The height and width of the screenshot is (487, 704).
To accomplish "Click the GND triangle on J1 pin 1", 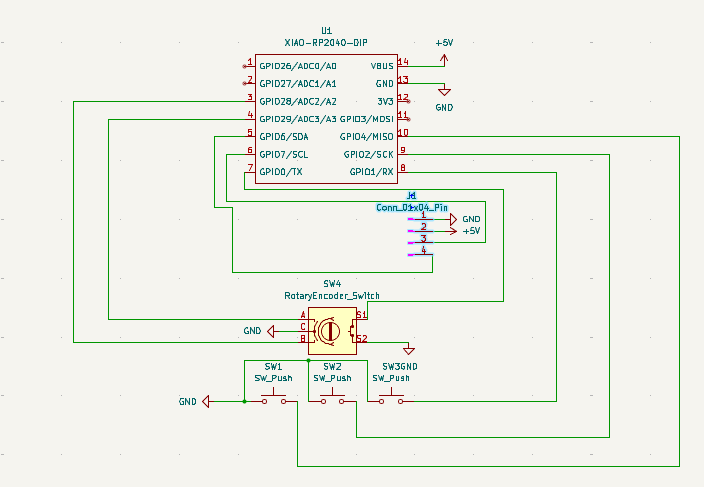I will pyautogui.click(x=453, y=219).
